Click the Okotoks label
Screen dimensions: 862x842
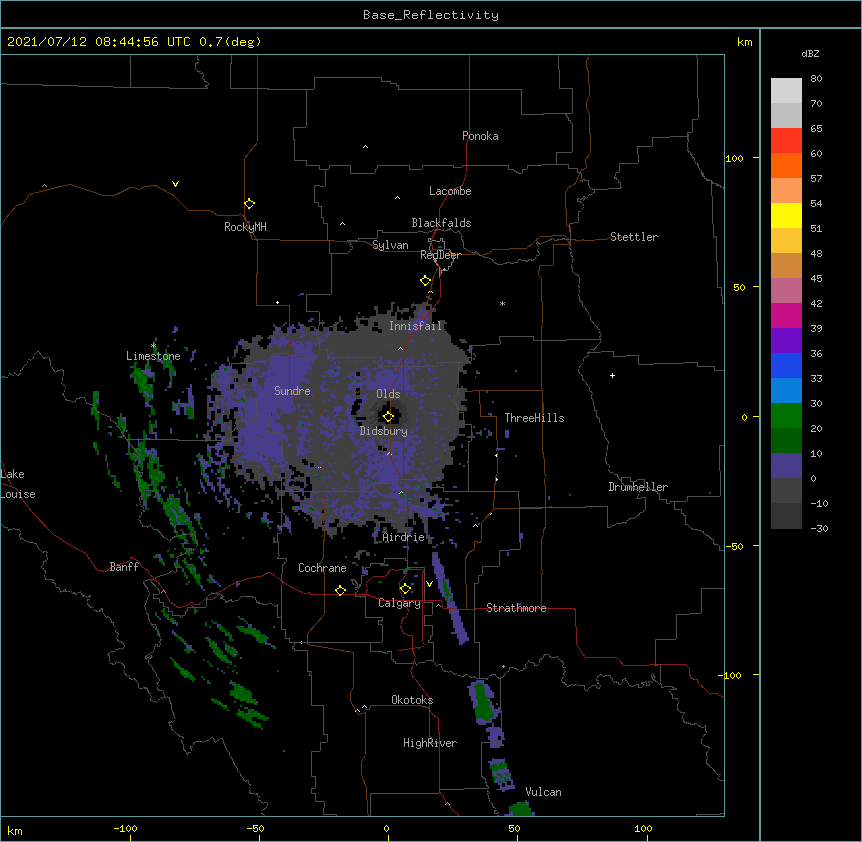coord(412,700)
